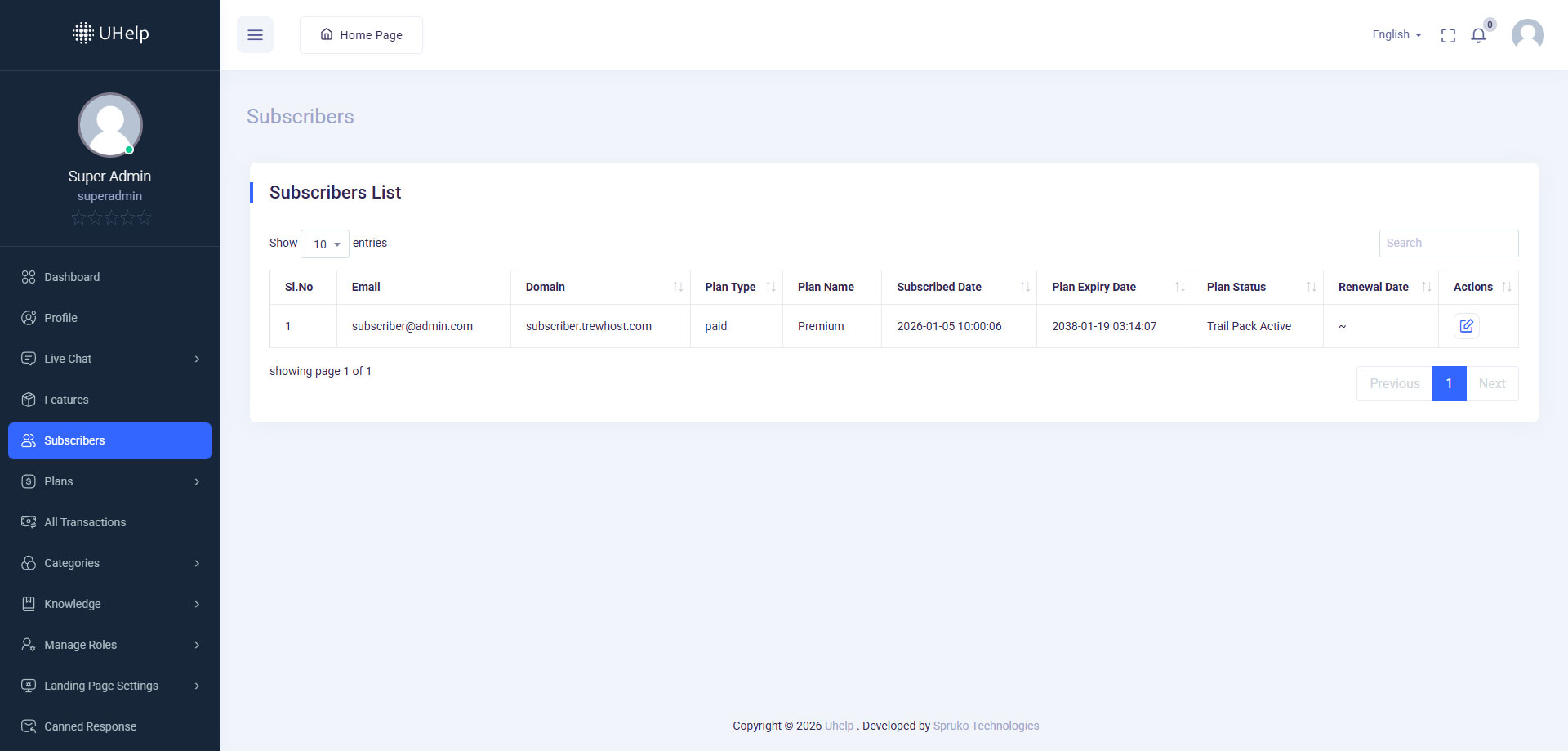Click the Home Page button
The width and height of the screenshot is (1568, 751).
[361, 35]
